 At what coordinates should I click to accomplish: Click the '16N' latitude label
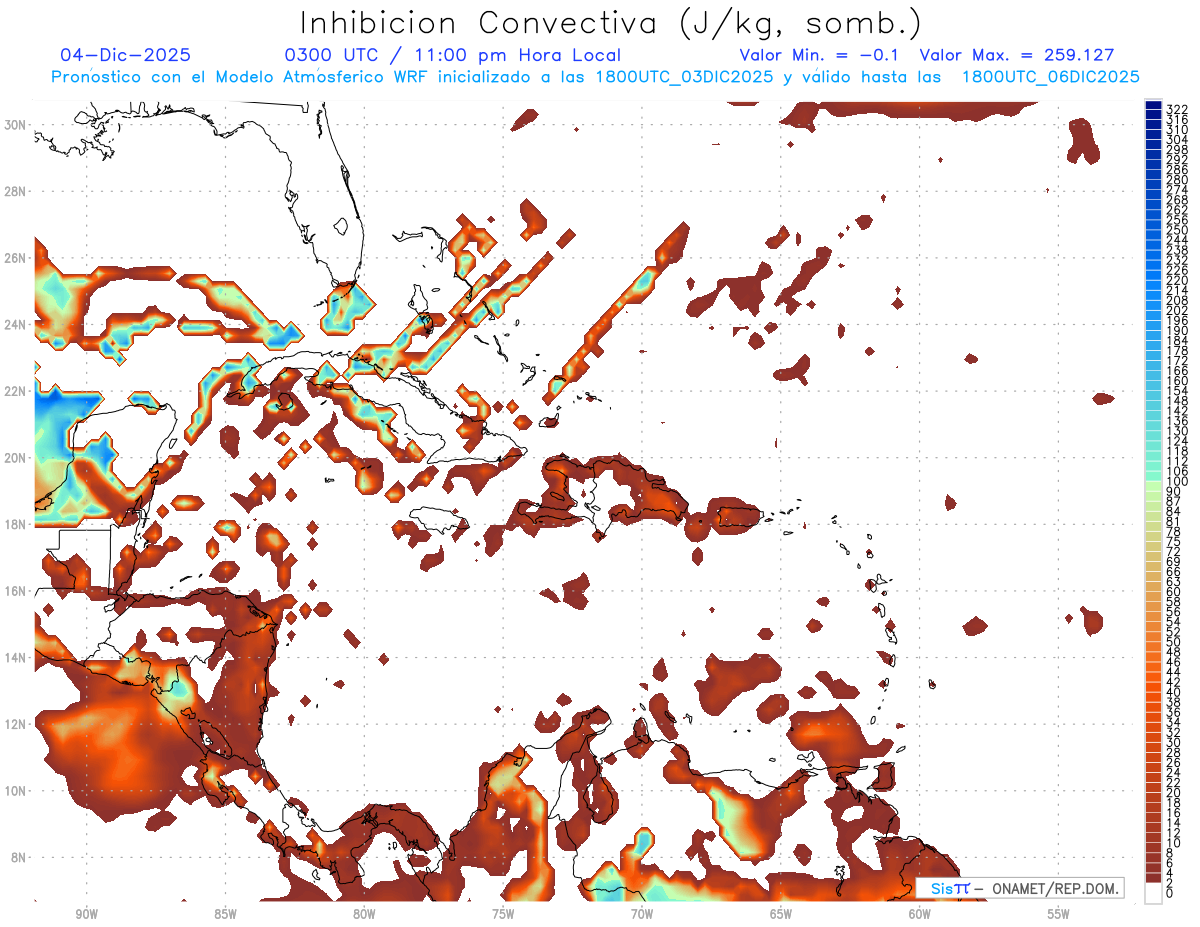(14, 591)
